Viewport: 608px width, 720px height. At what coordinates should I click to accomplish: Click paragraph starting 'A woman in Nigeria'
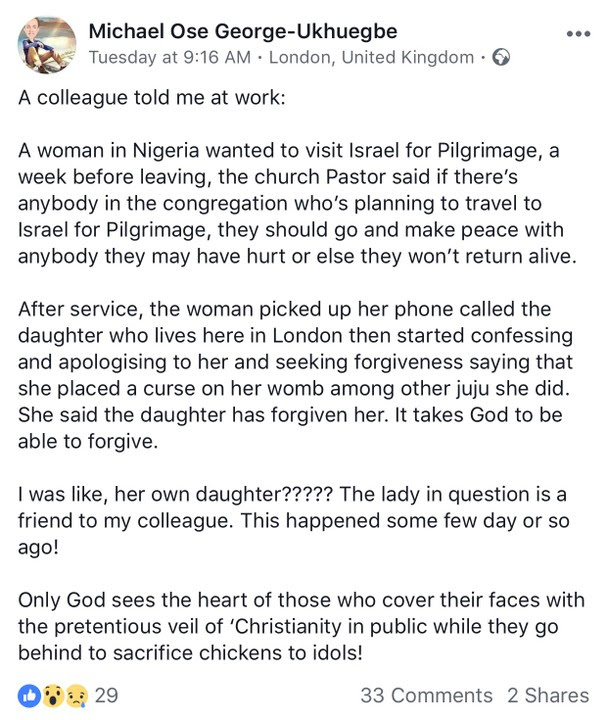(297, 203)
